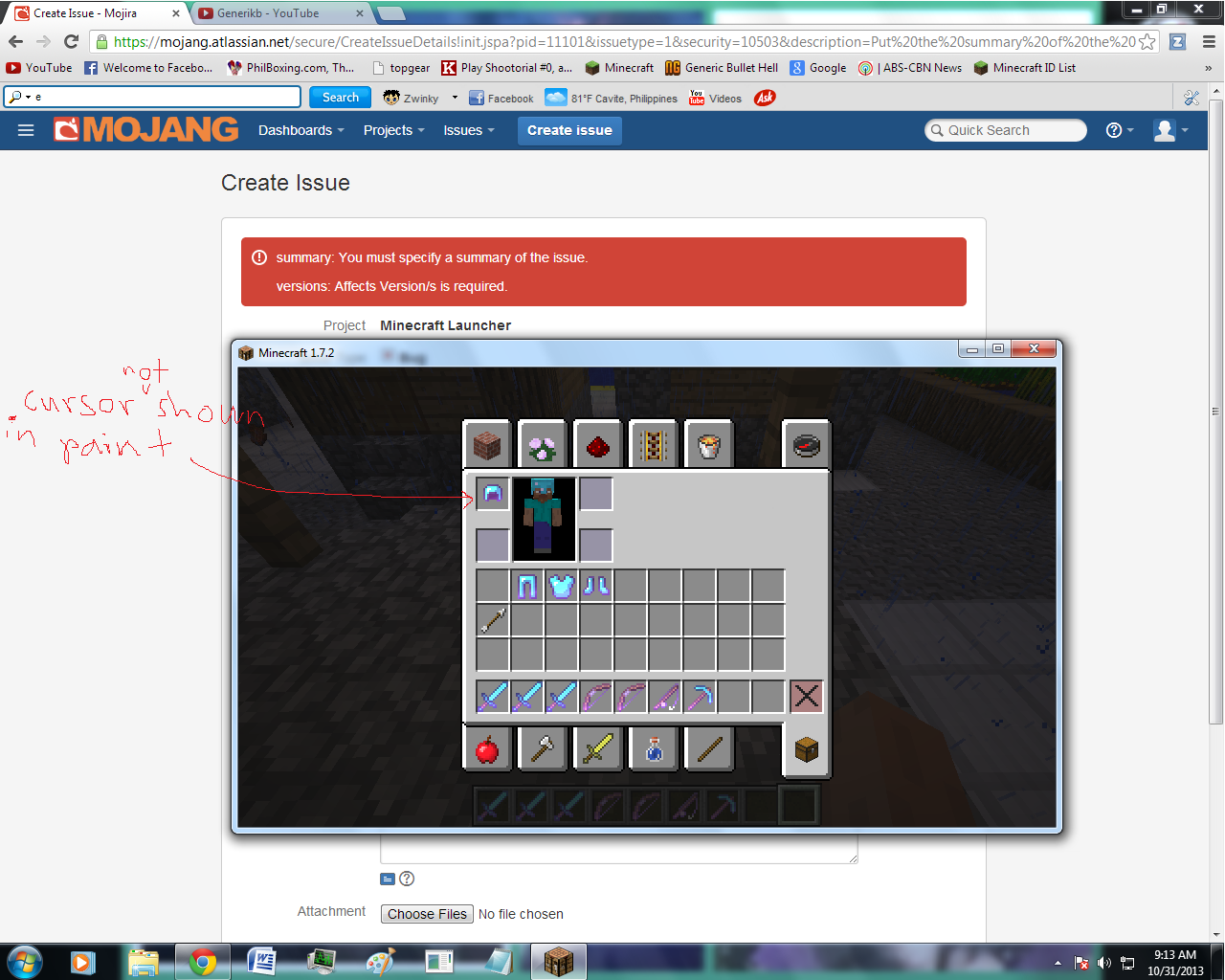The image size is (1225, 980).
Task: Open the Transportation rail tab
Action: [x=654, y=445]
